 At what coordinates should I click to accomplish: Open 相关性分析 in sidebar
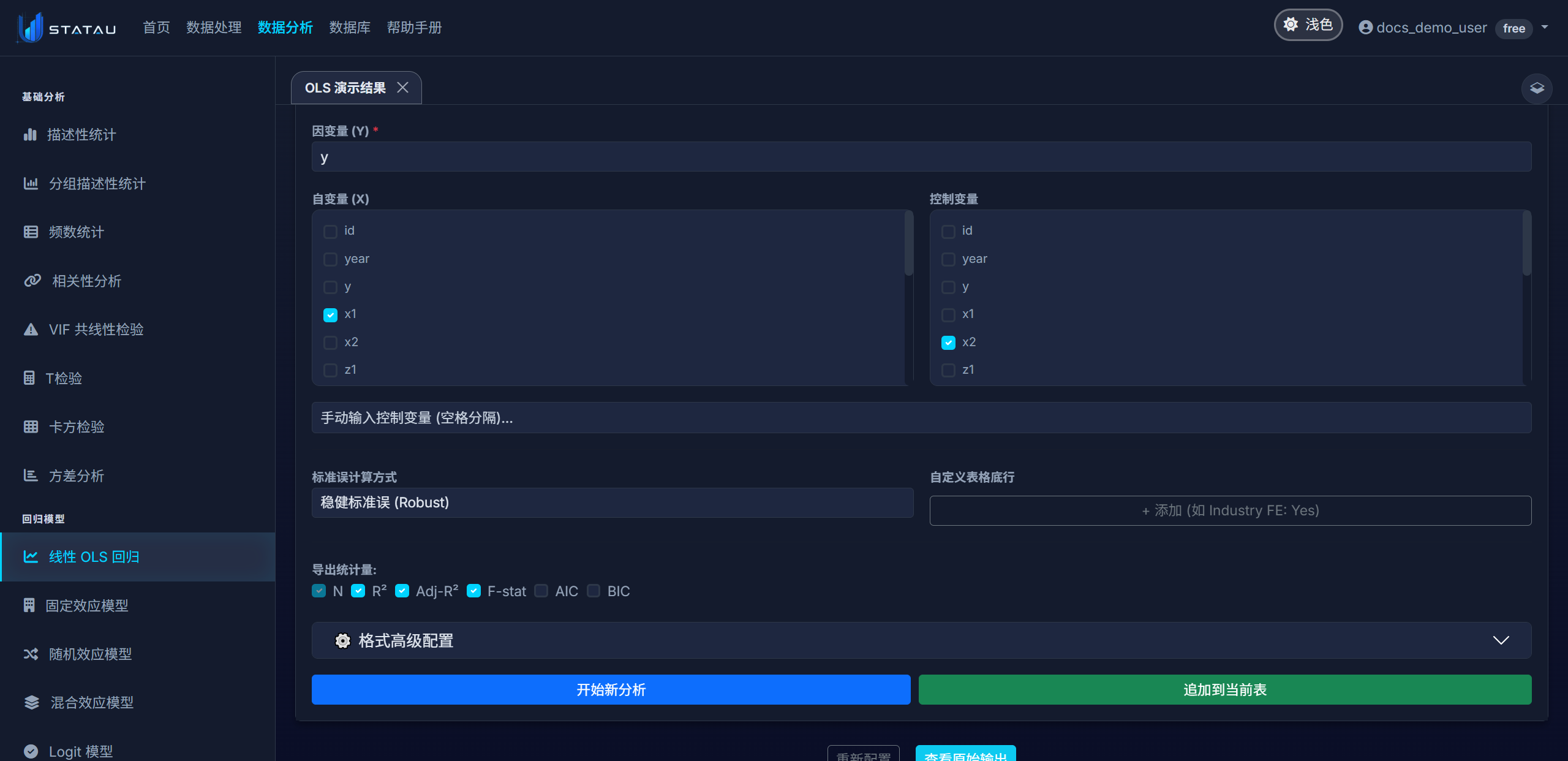click(x=137, y=281)
